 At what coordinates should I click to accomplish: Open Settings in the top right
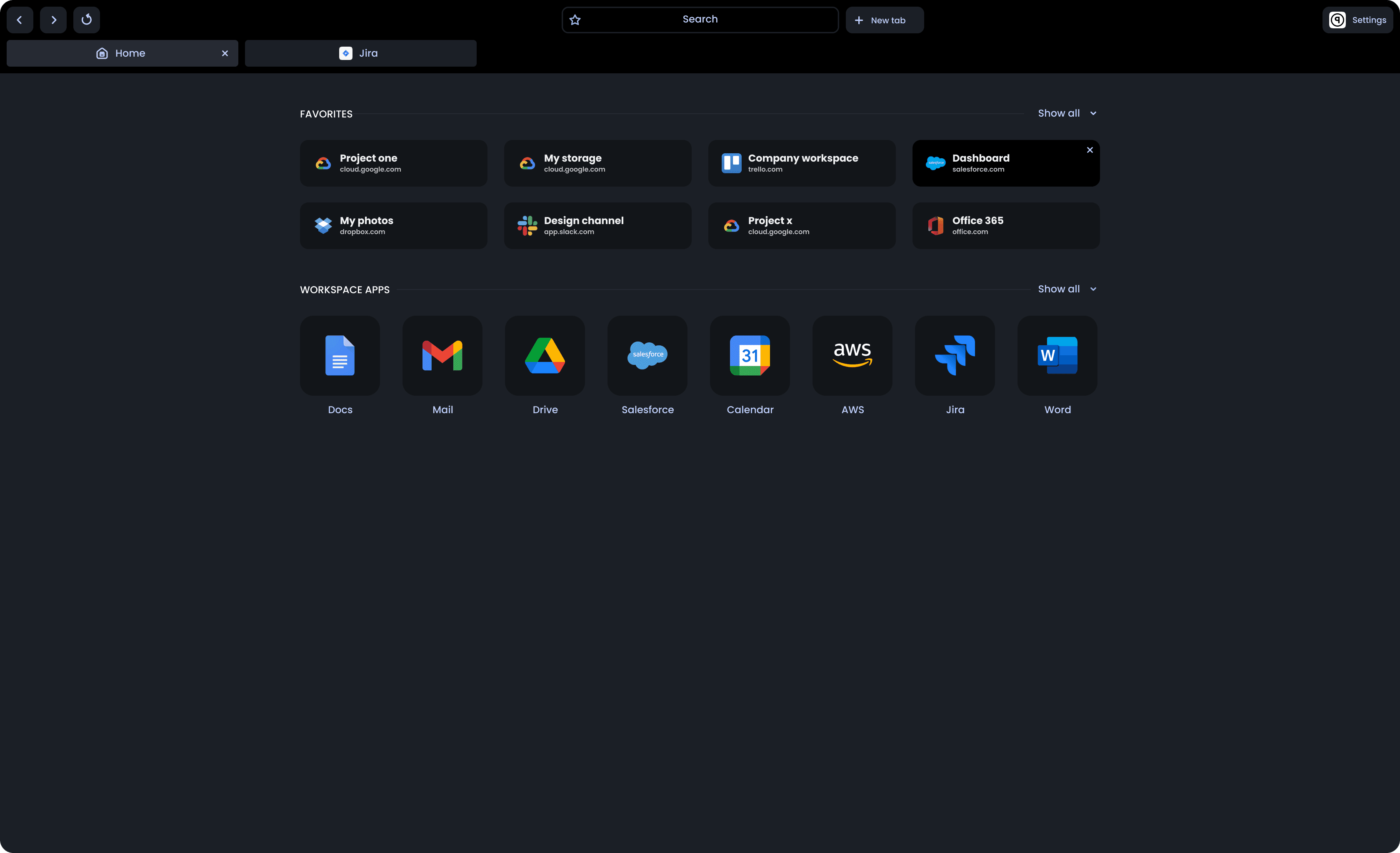tap(1357, 20)
